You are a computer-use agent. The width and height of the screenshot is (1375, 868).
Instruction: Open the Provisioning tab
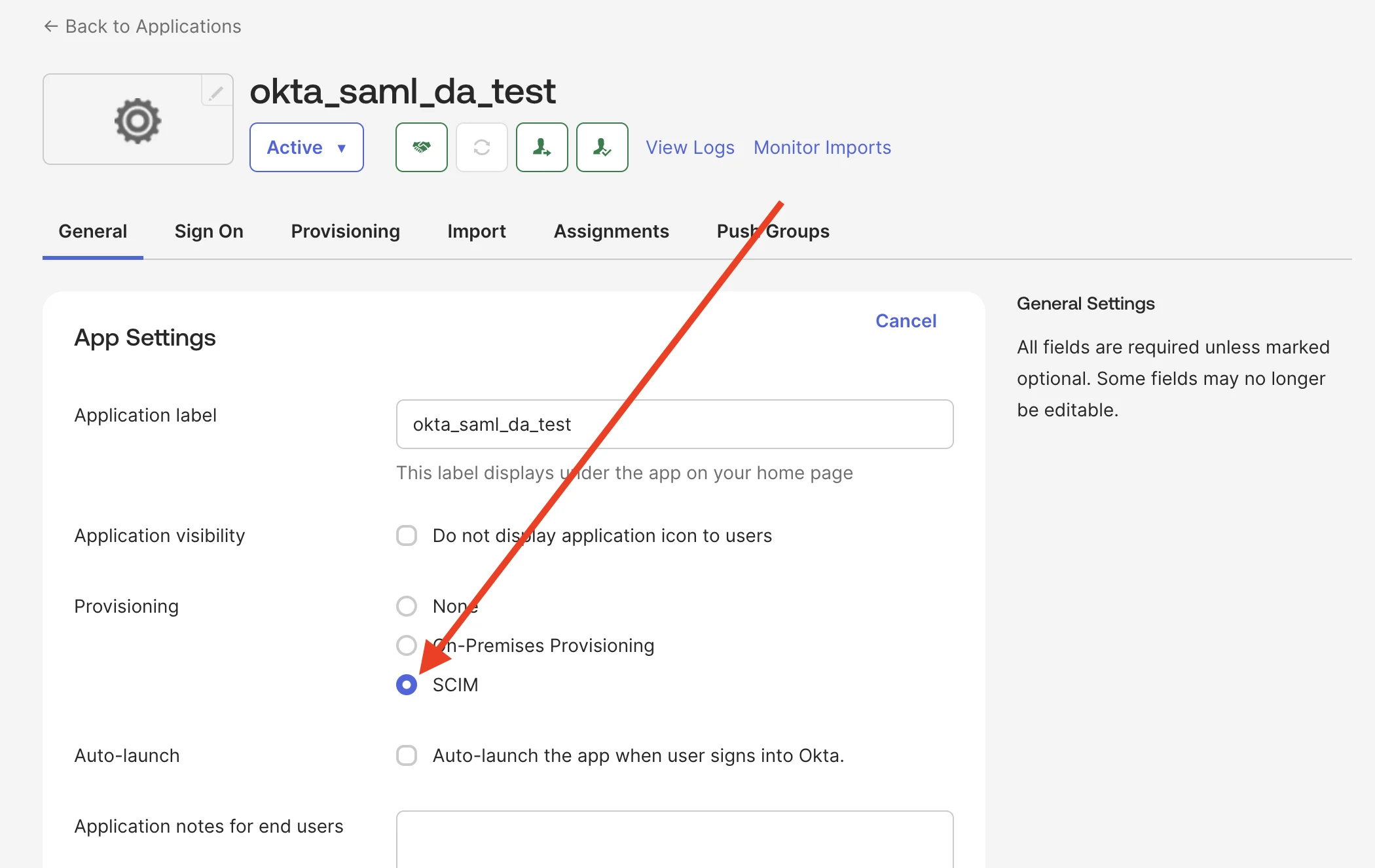coord(346,231)
